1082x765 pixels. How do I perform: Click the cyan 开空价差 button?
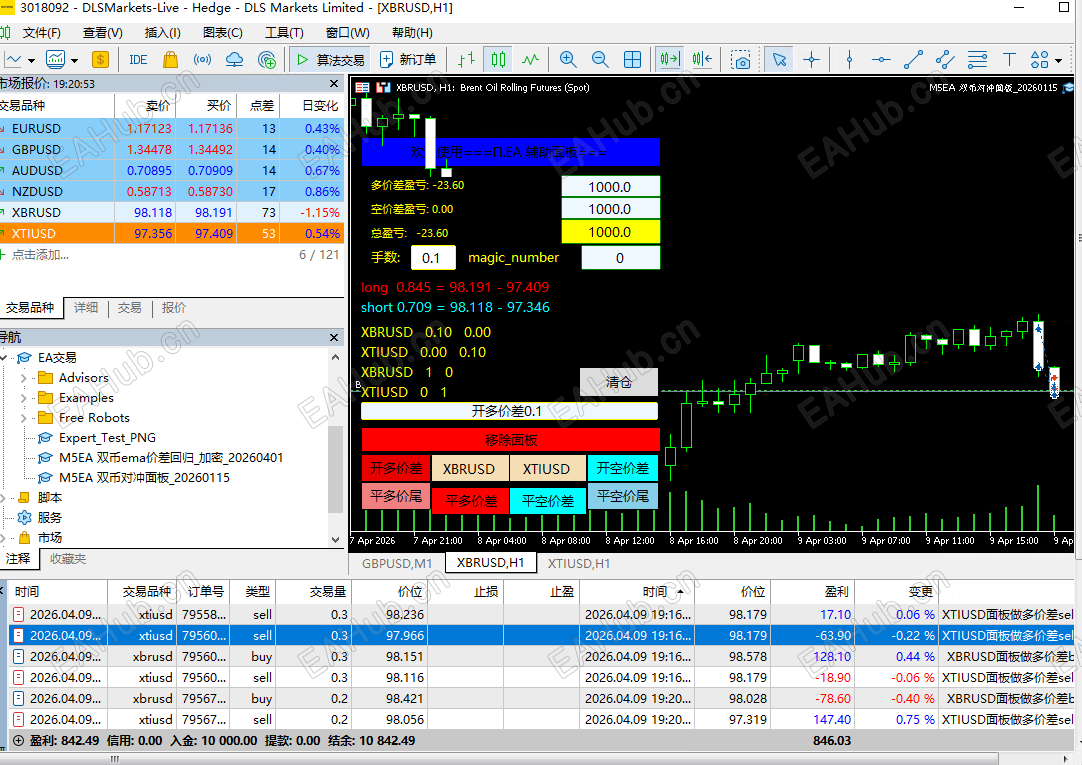tap(622, 468)
